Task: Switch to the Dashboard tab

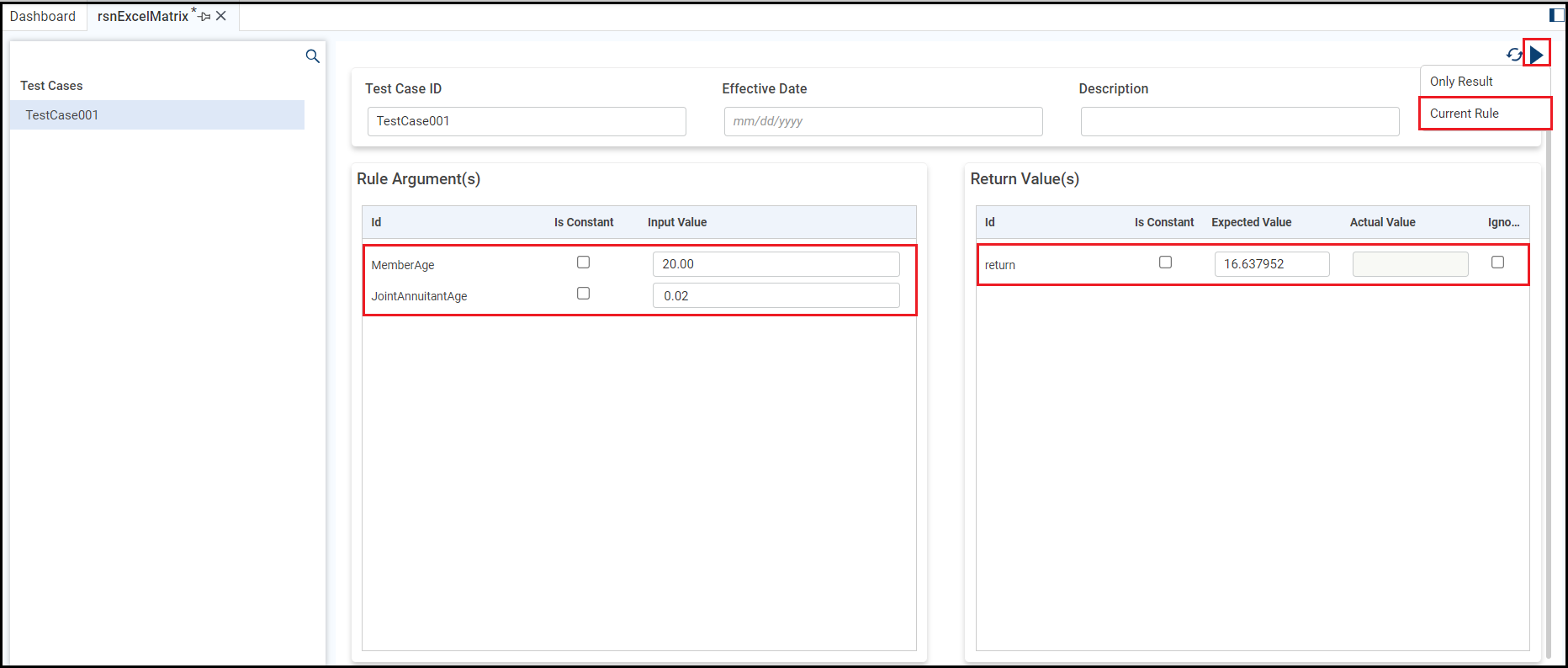Action: 43,16
